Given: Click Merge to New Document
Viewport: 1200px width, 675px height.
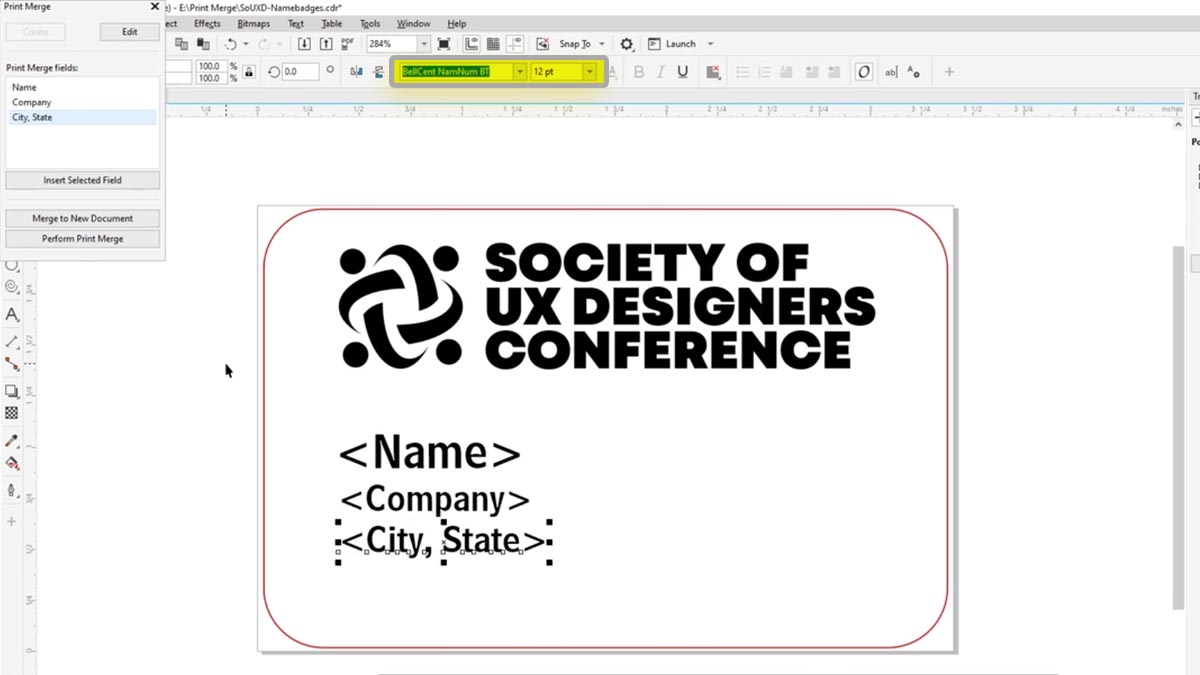Looking at the screenshot, I should click(82, 218).
